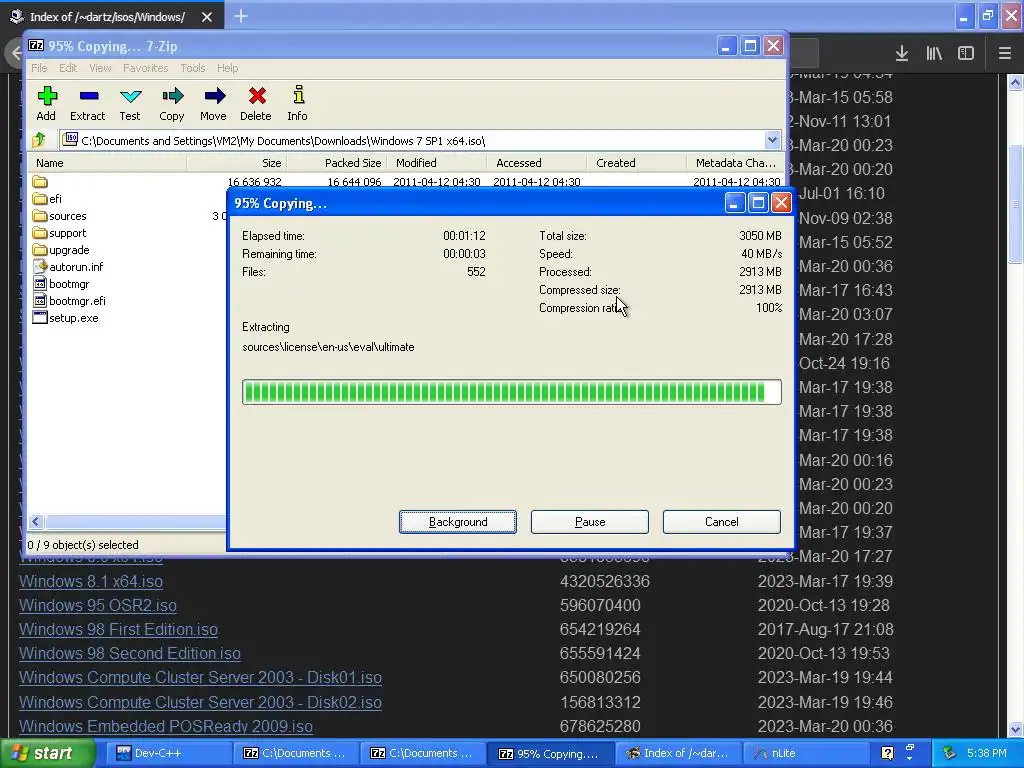Open Windows 98 Second Edition.iso link
Viewport: 1024px width, 768px height.
[130, 654]
